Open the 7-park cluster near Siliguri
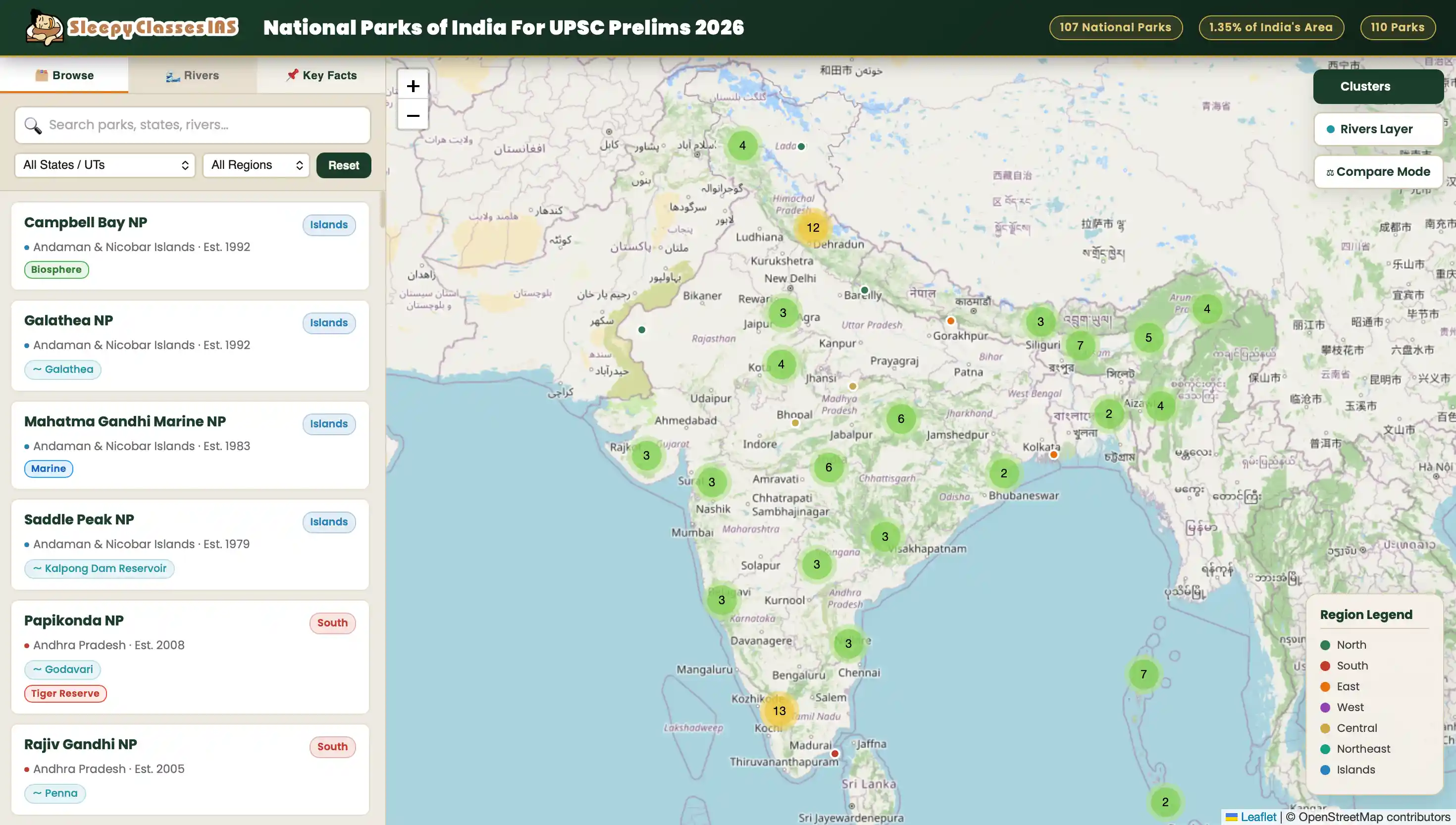This screenshot has height=825, width=1456. 1080,345
